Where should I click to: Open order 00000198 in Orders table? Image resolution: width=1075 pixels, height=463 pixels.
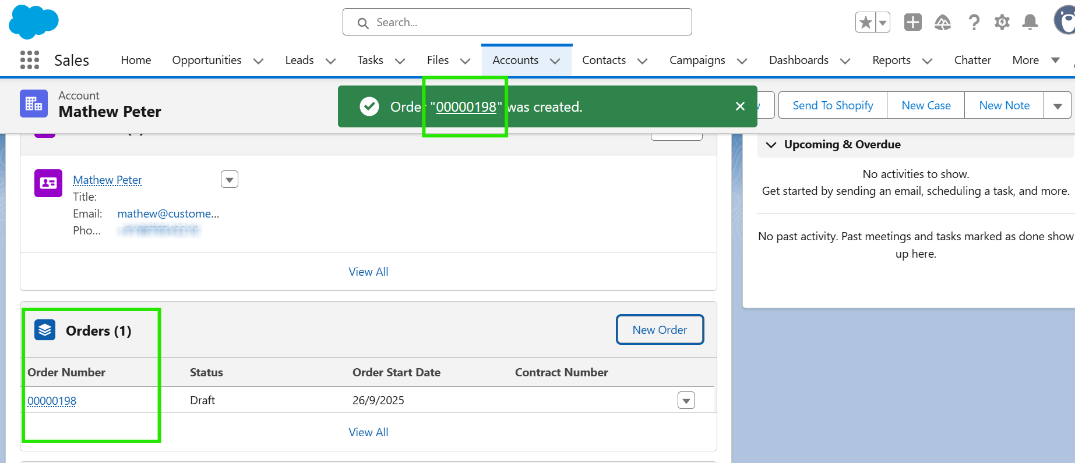click(52, 401)
